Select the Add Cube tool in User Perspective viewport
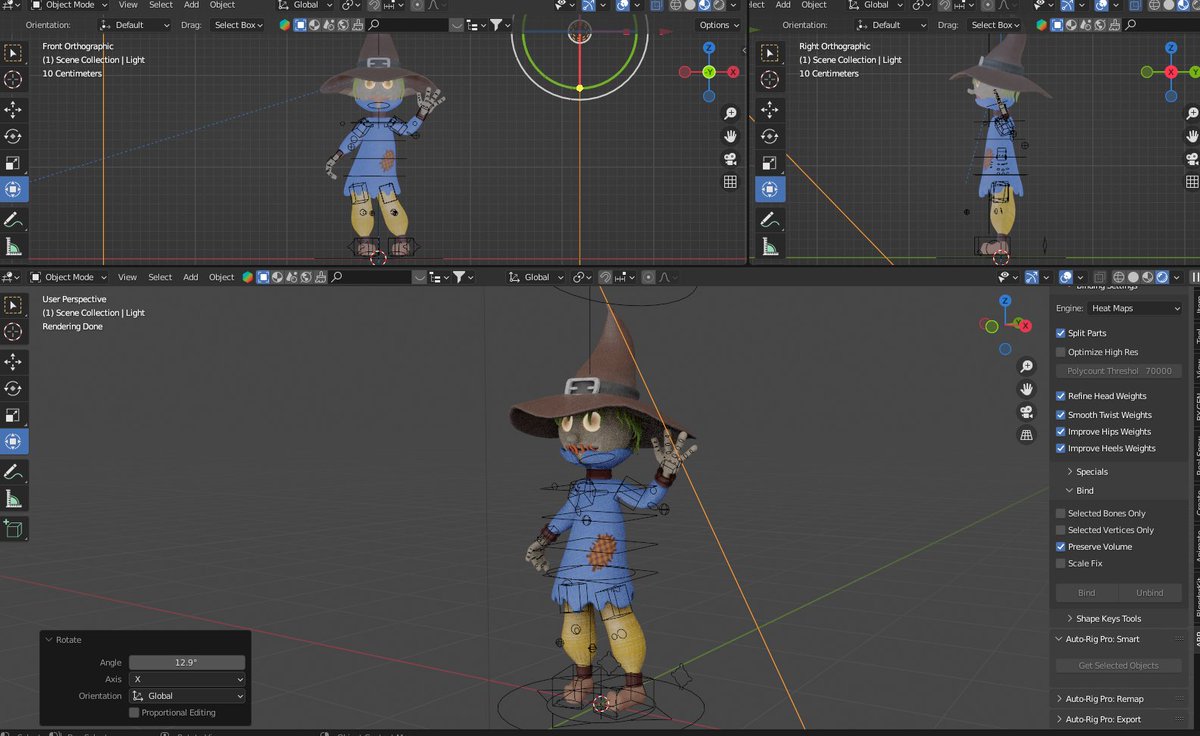The height and width of the screenshot is (736, 1200). [x=13, y=528]
